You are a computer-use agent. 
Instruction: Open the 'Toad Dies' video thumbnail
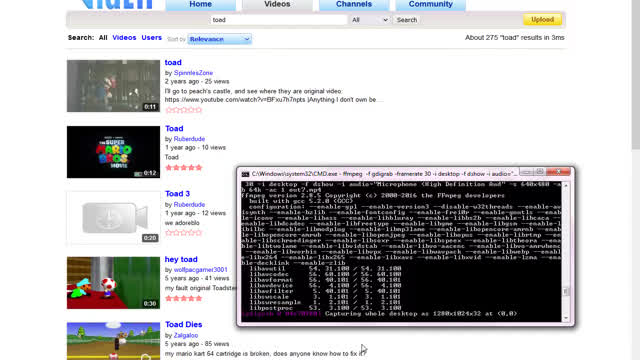click(x=113, y=341)
